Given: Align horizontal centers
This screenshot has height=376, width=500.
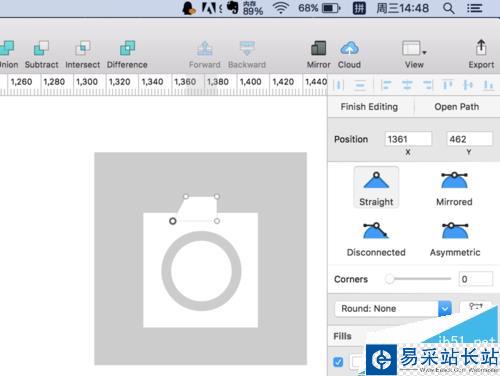Looking at the screenshot, I should (407, 85).
